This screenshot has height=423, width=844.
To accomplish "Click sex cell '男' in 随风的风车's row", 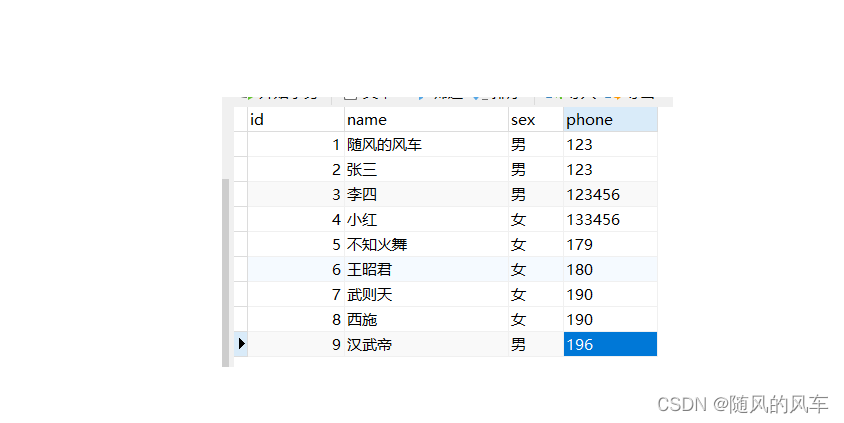I will pyautogui.click(x=536, y=144).
